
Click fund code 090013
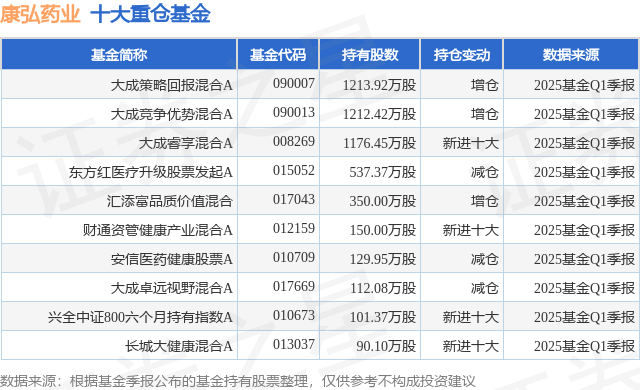tap(294, 113)
